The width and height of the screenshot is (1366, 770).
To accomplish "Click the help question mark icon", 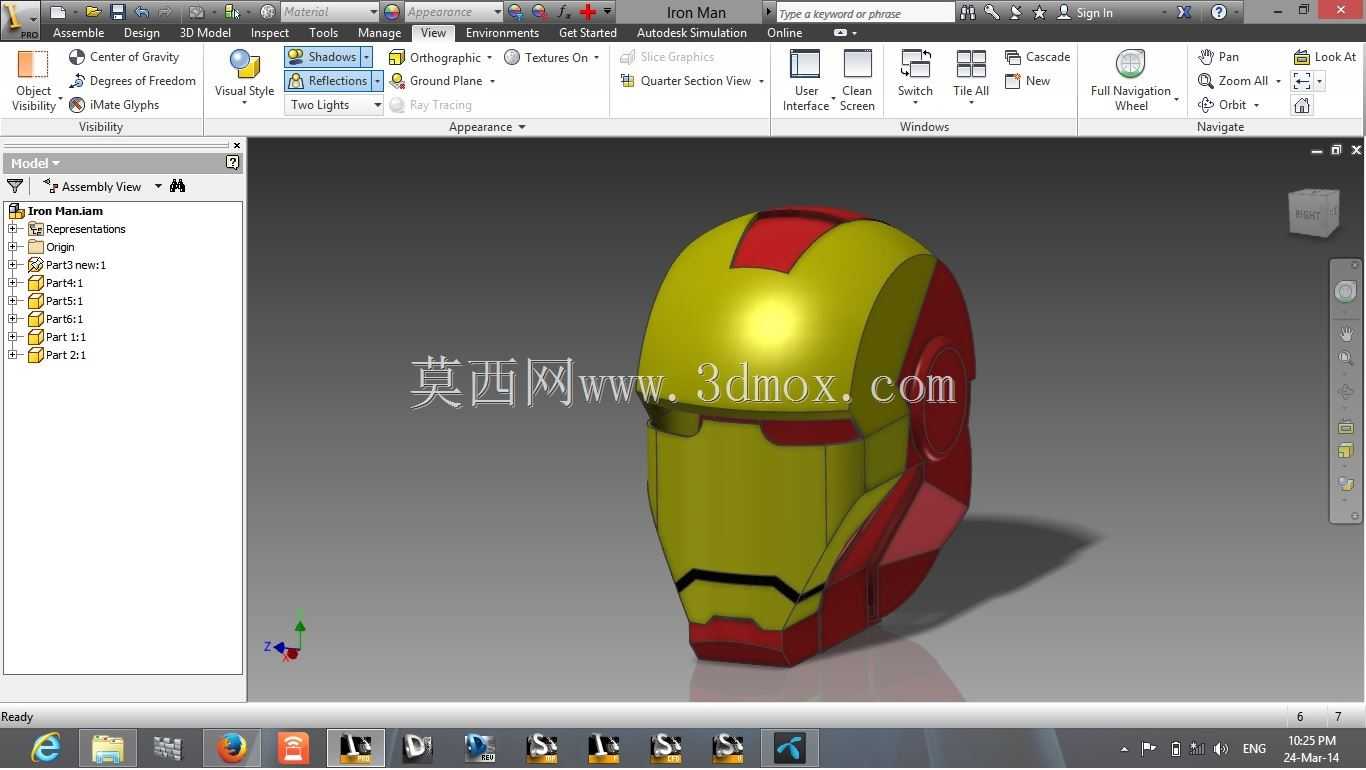I will [x=1218, y=12].
